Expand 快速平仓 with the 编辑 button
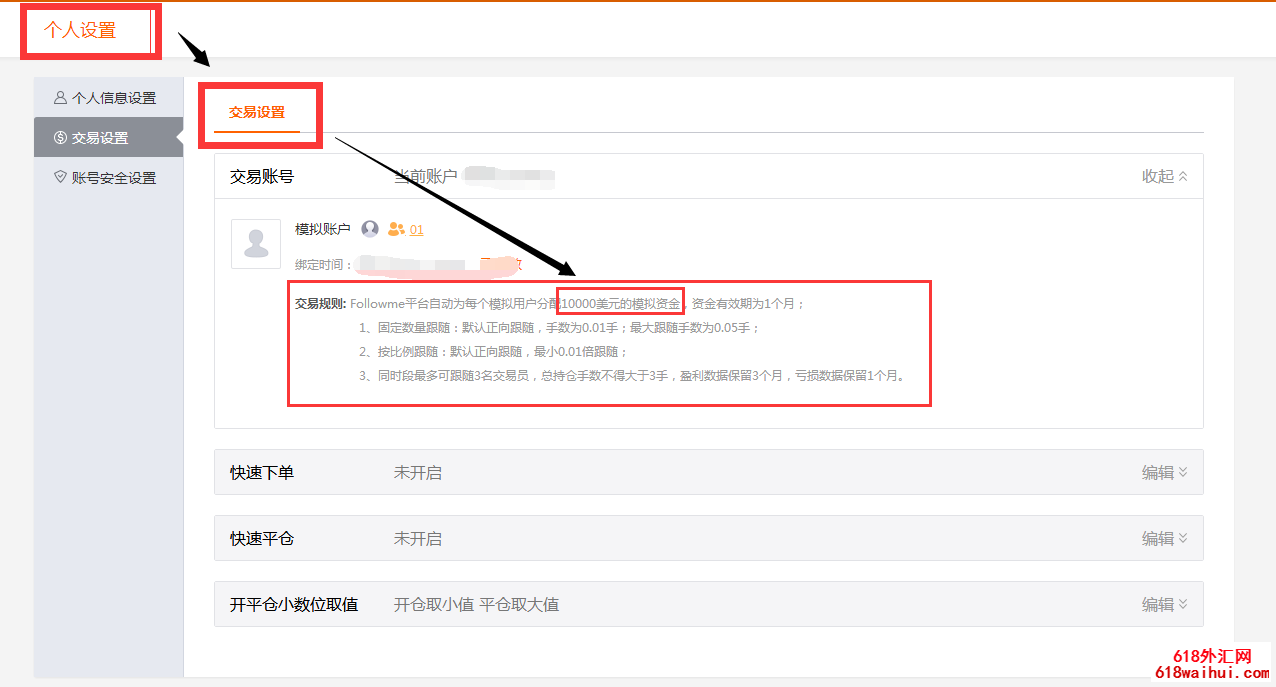The height and width of the screenshot is (687, 1276). coord(1164,538)
